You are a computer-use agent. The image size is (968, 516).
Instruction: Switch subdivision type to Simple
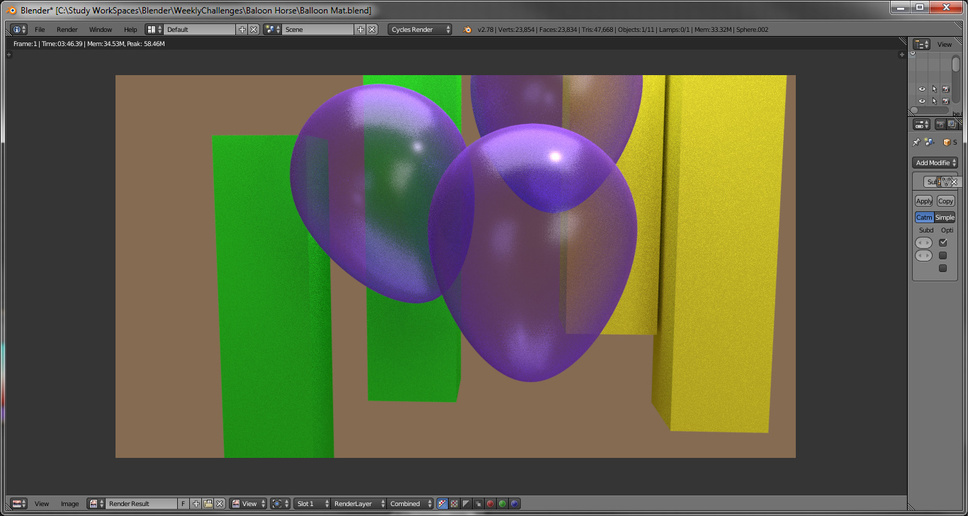click(x=945, y=217)
